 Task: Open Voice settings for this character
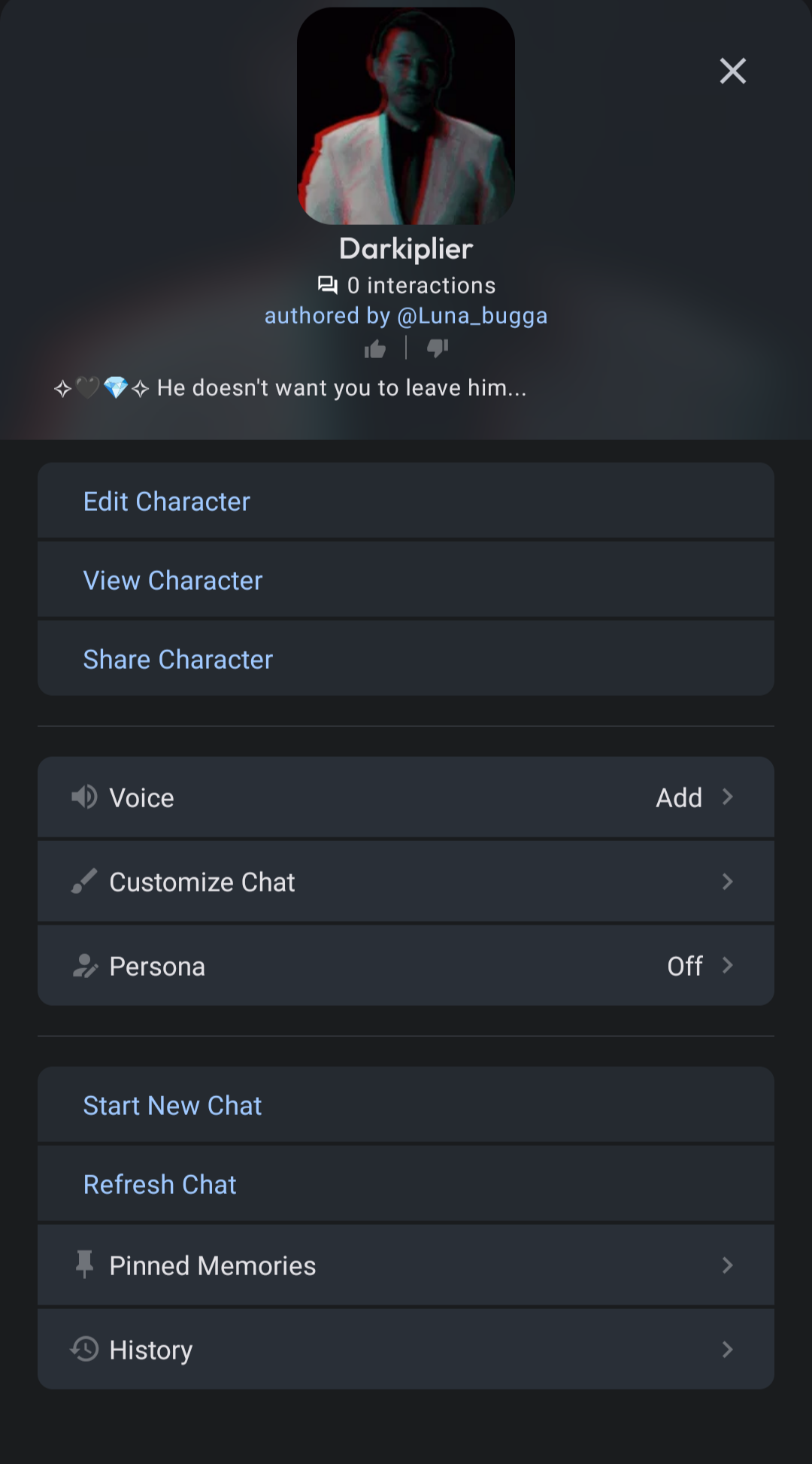coord(406,797)
